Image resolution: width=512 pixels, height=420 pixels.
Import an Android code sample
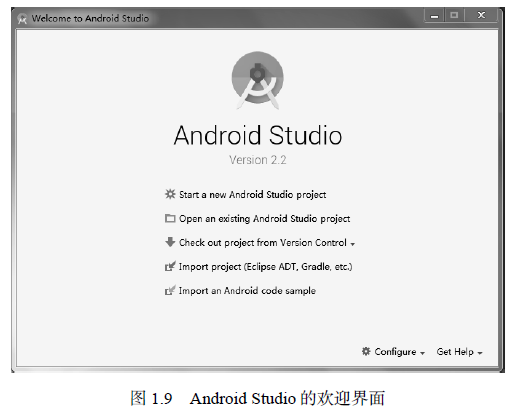[247, 291]
